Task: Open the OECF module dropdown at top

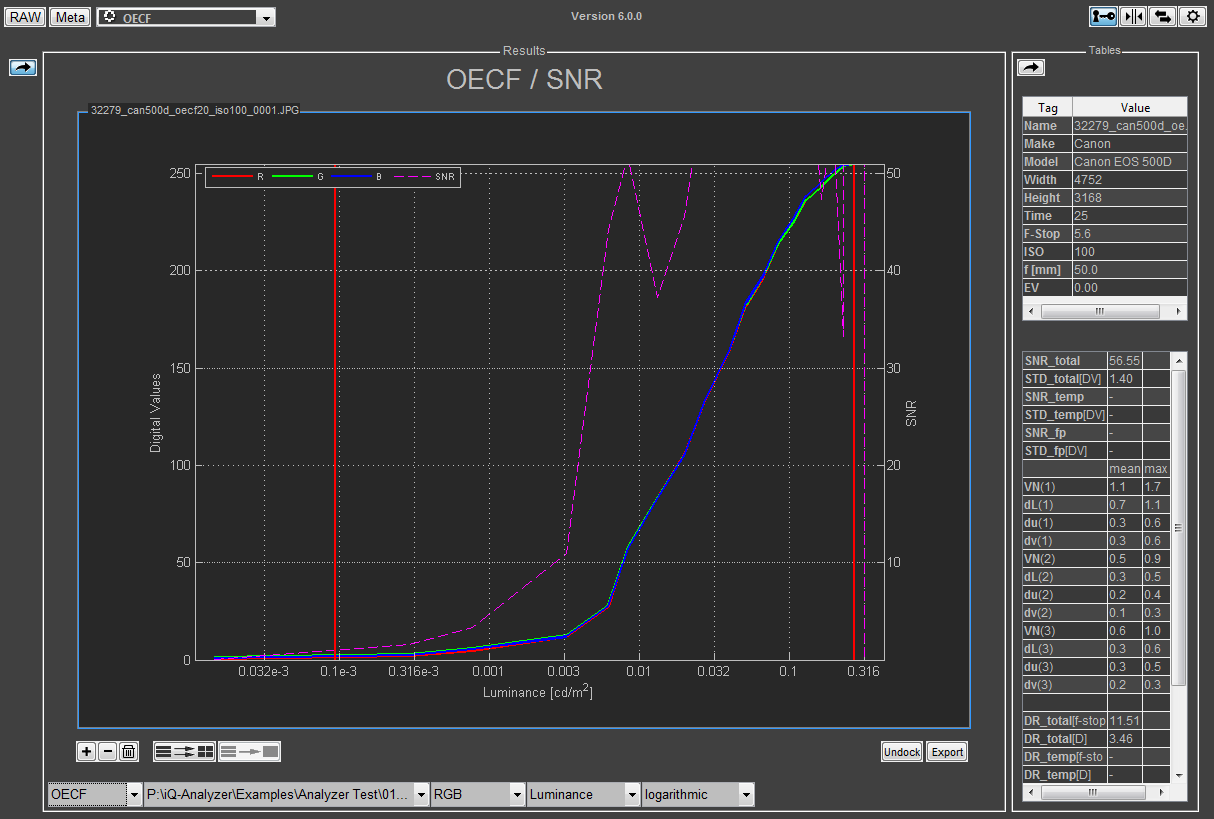Action: [x=265, y=18]
